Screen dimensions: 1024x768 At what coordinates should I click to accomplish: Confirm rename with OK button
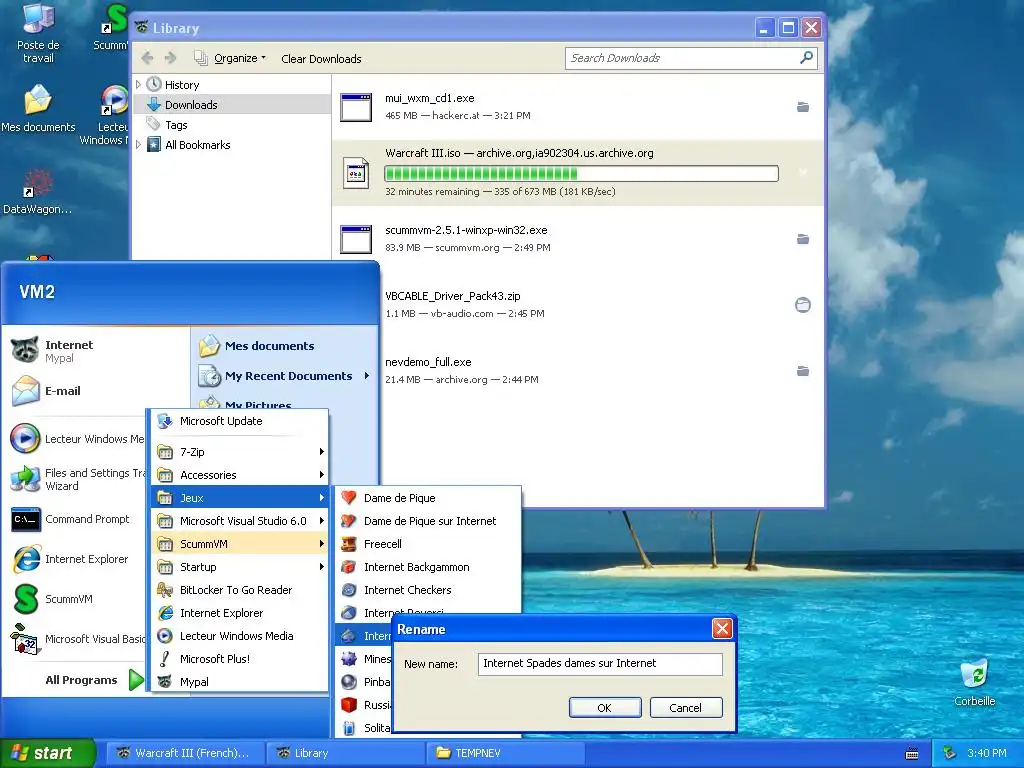point(605,707)
